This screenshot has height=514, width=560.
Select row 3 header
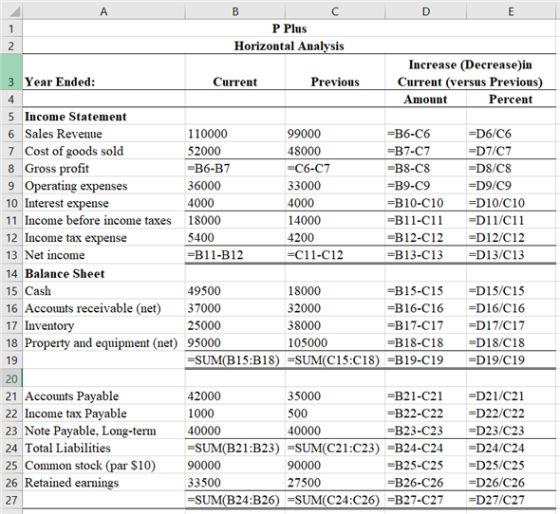(x=11, y=72)
